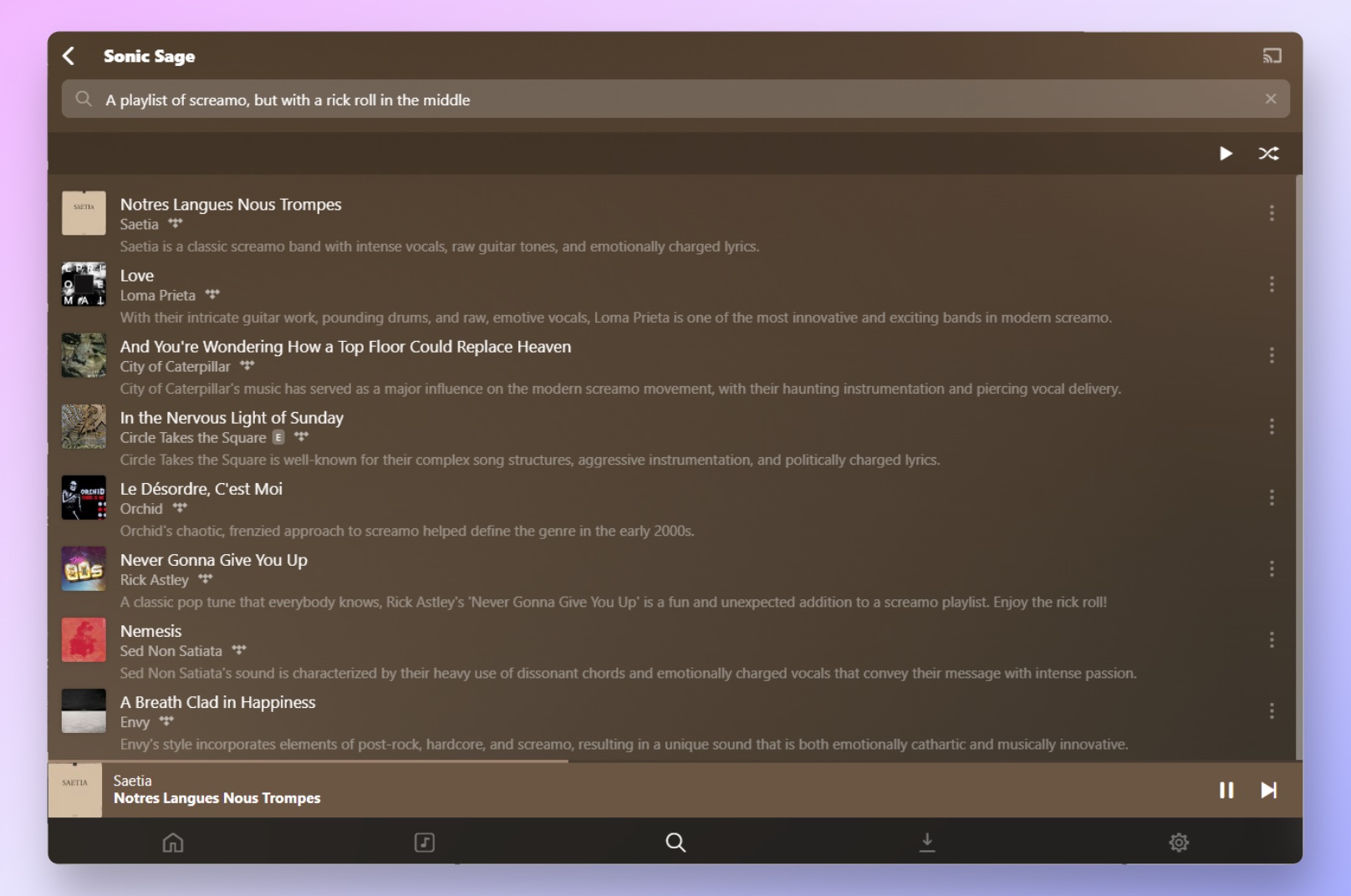Viewport: 1351px width, 896px height.
Task: Skip to the next track
Action: click(x=1268, y=790)
